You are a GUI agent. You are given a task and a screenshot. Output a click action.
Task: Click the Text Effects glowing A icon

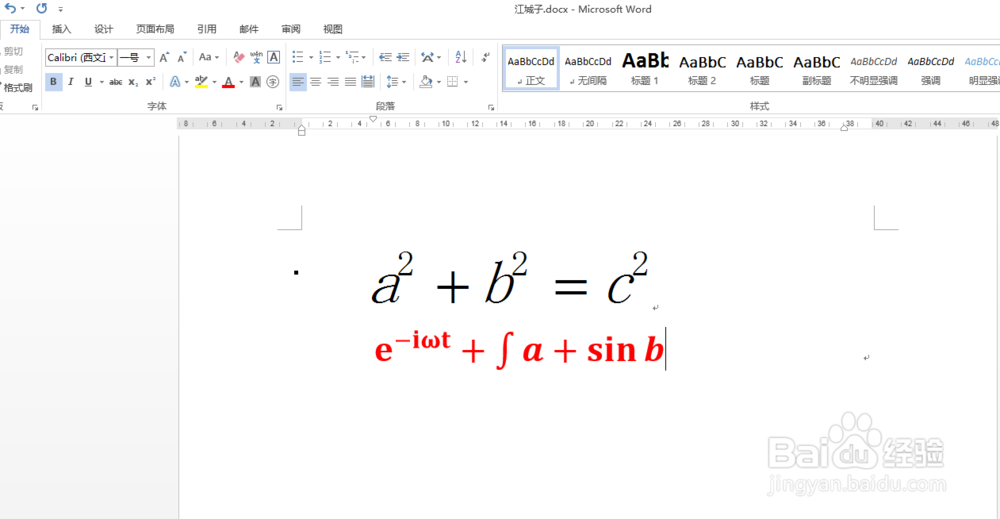pos(175,82)
